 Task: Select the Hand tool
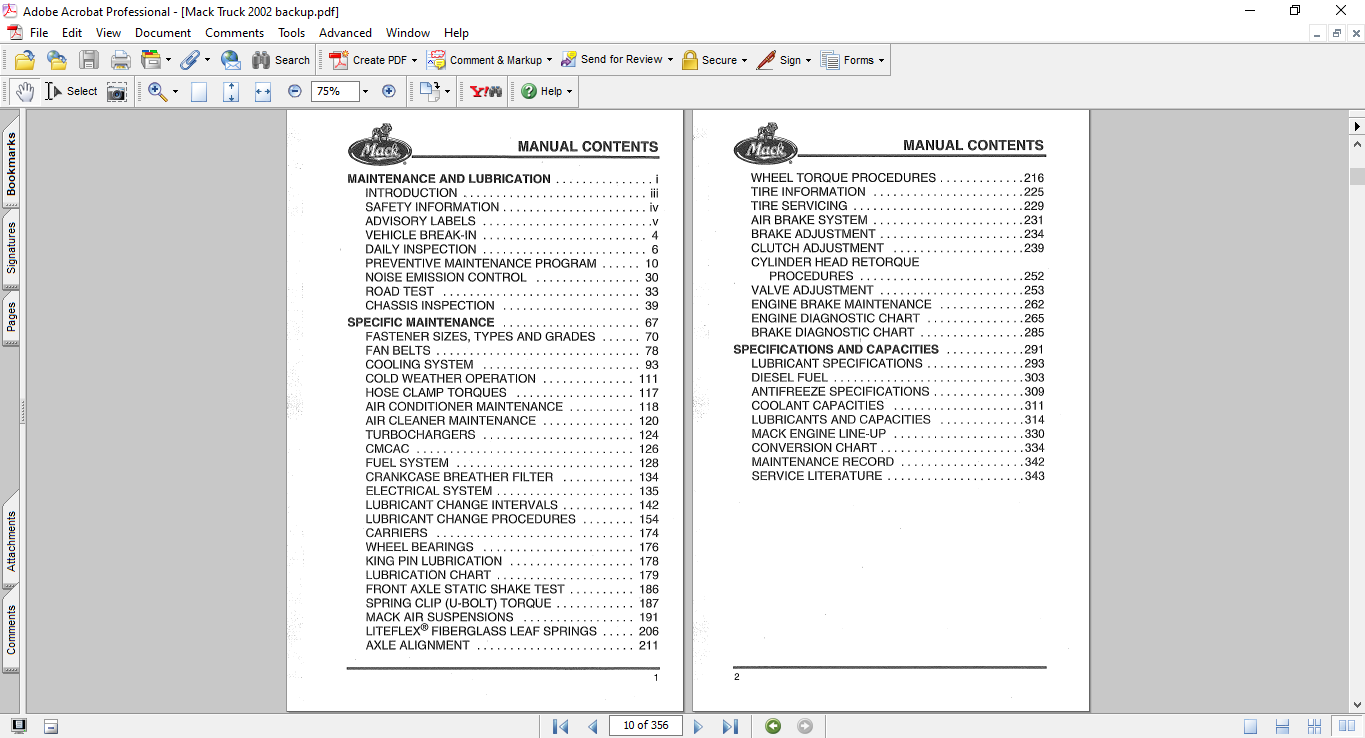point(24,91)
